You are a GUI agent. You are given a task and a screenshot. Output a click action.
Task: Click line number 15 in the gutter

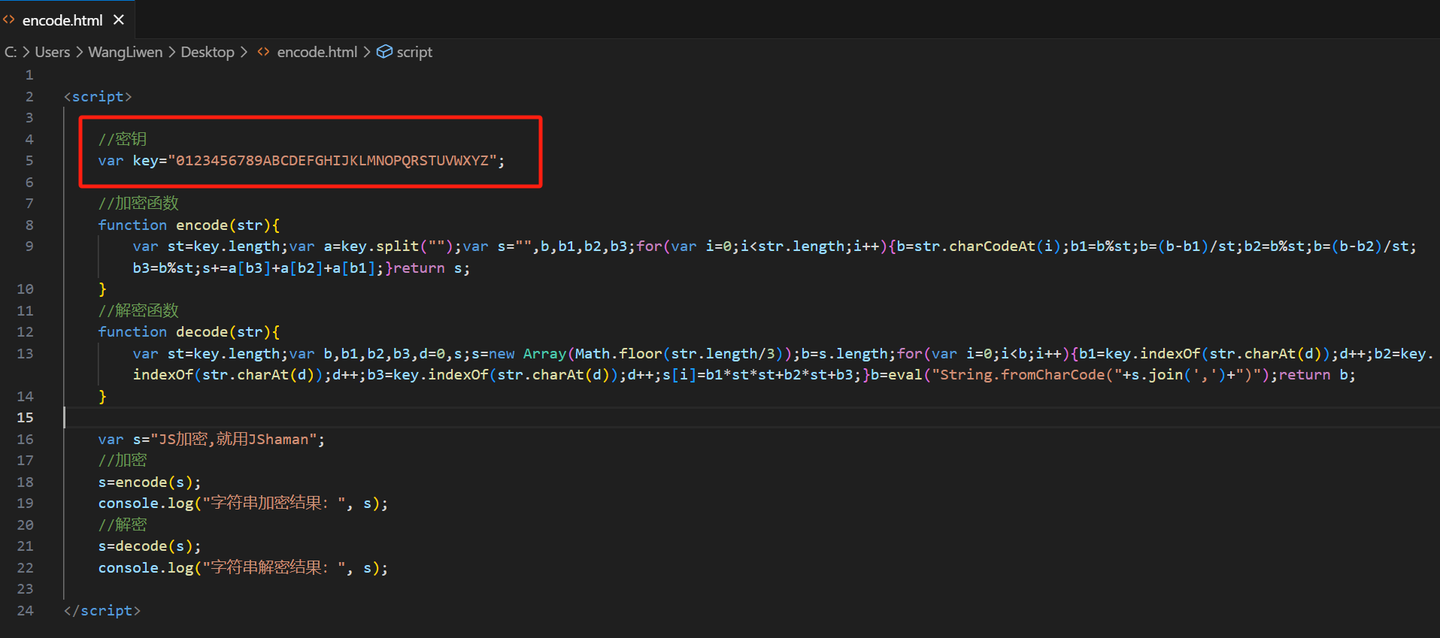[26, 418]
